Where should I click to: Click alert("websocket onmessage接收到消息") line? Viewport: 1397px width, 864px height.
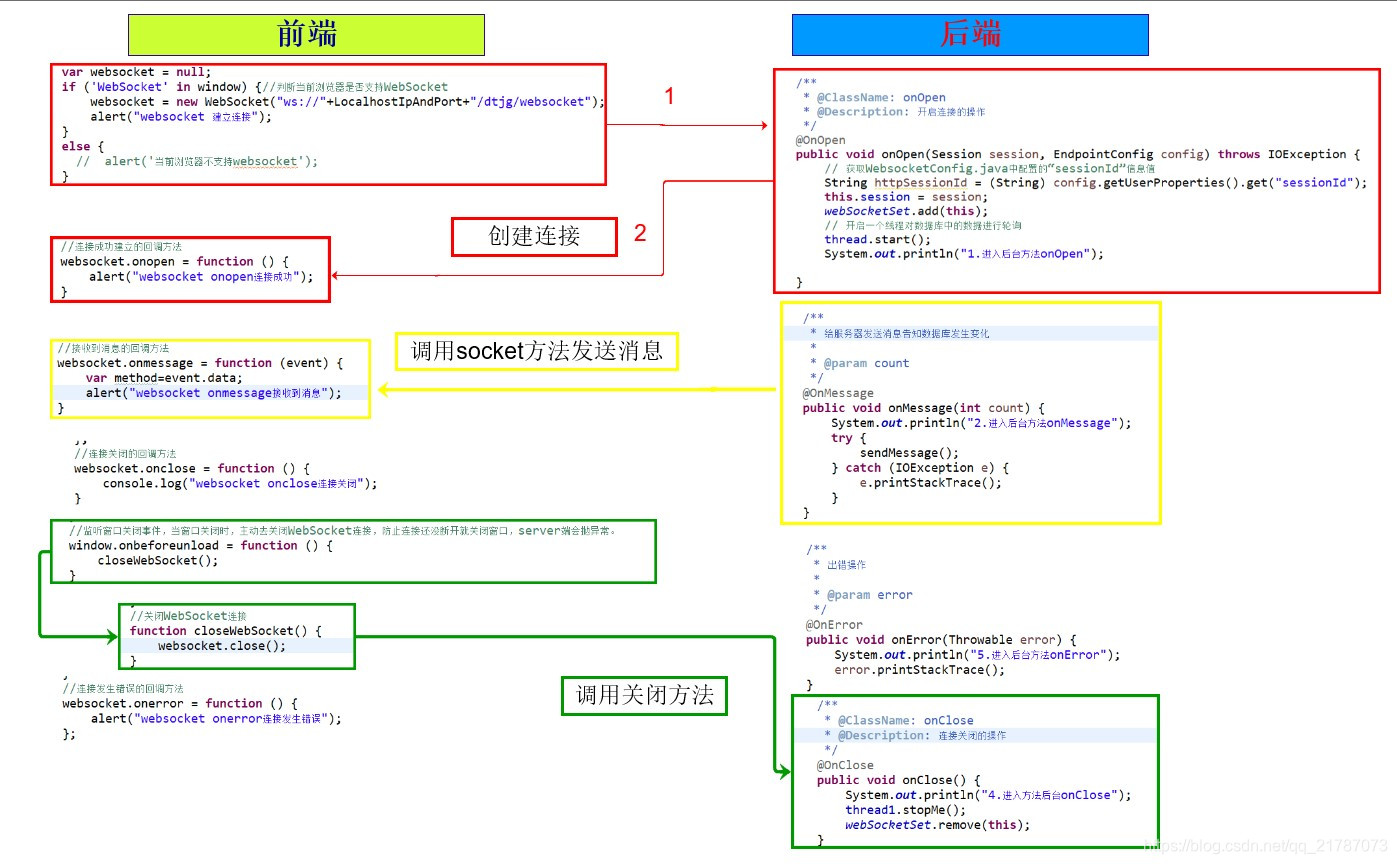coord(213,393)
